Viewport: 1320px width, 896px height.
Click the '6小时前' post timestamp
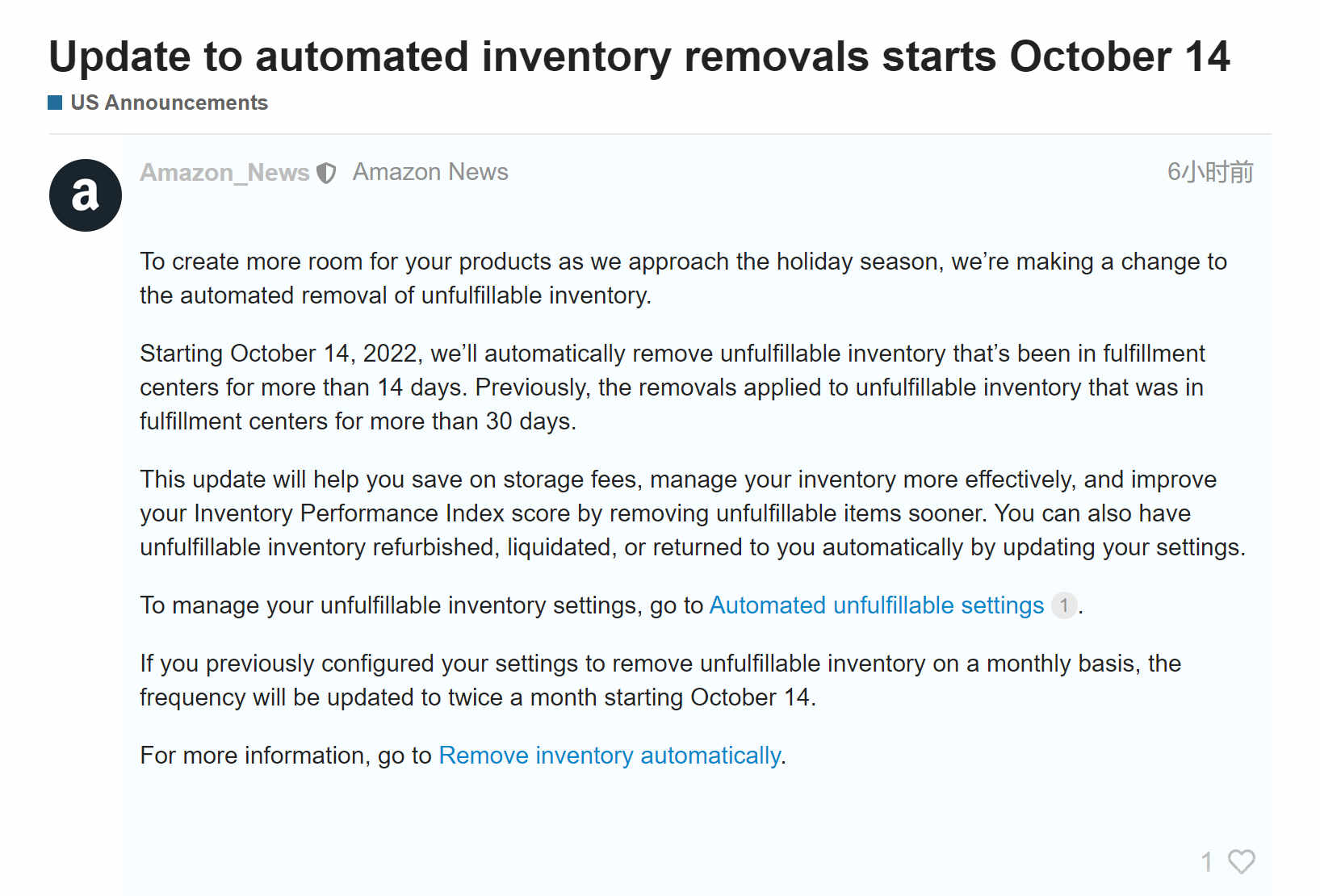click(1210, 172)
